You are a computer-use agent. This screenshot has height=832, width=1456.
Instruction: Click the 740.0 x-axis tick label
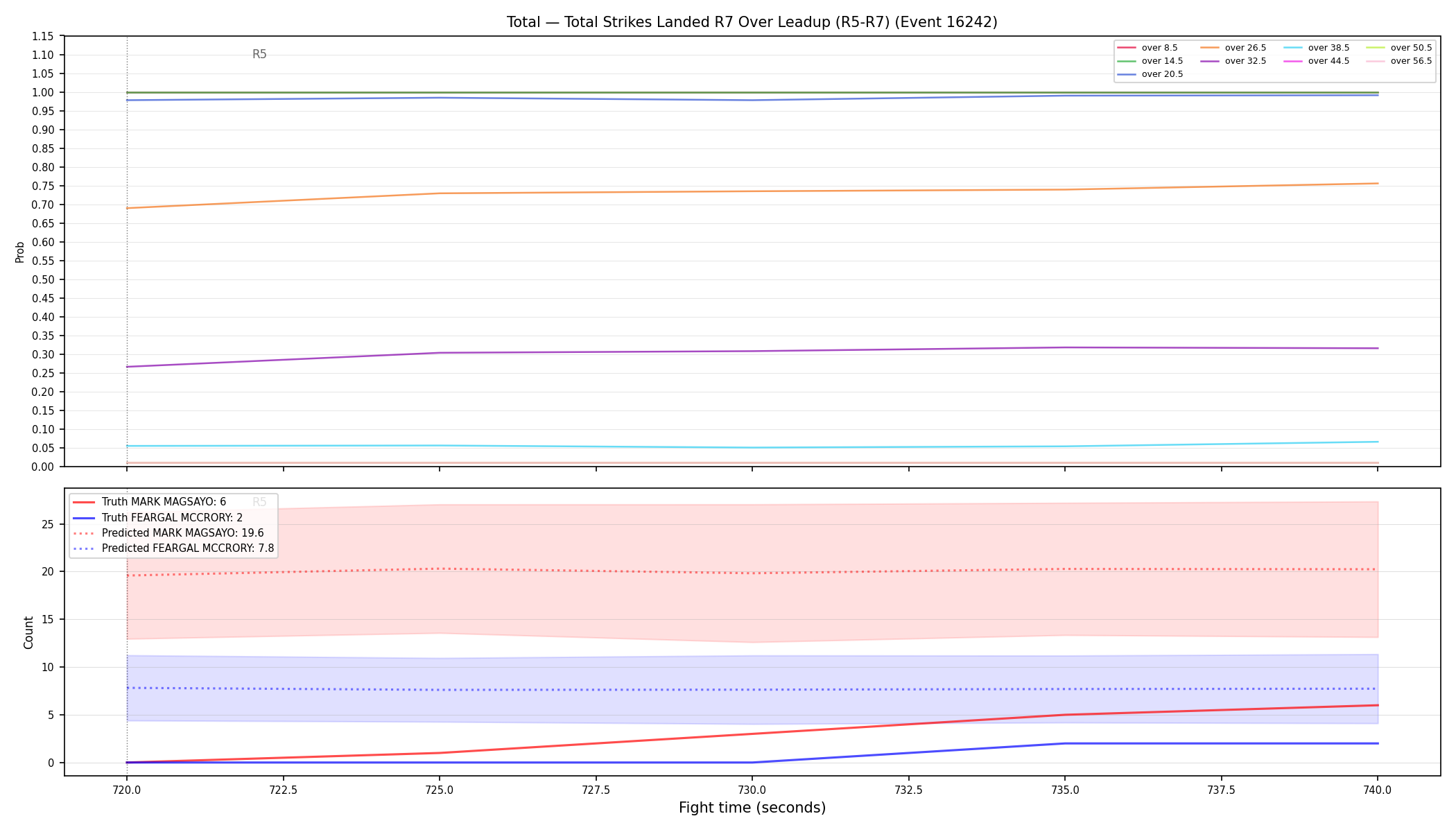(x=1378, y=790)
